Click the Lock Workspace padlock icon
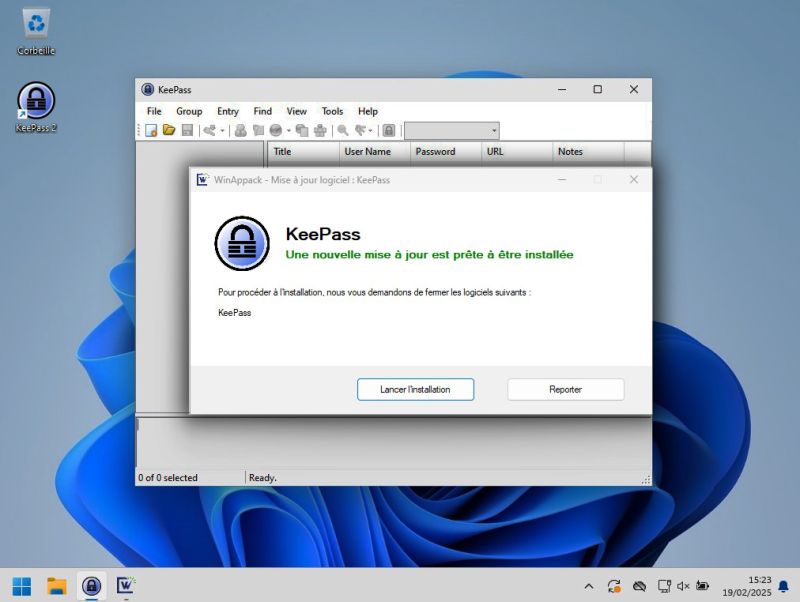This screenshot has width=800, height=602. point(389,130)
